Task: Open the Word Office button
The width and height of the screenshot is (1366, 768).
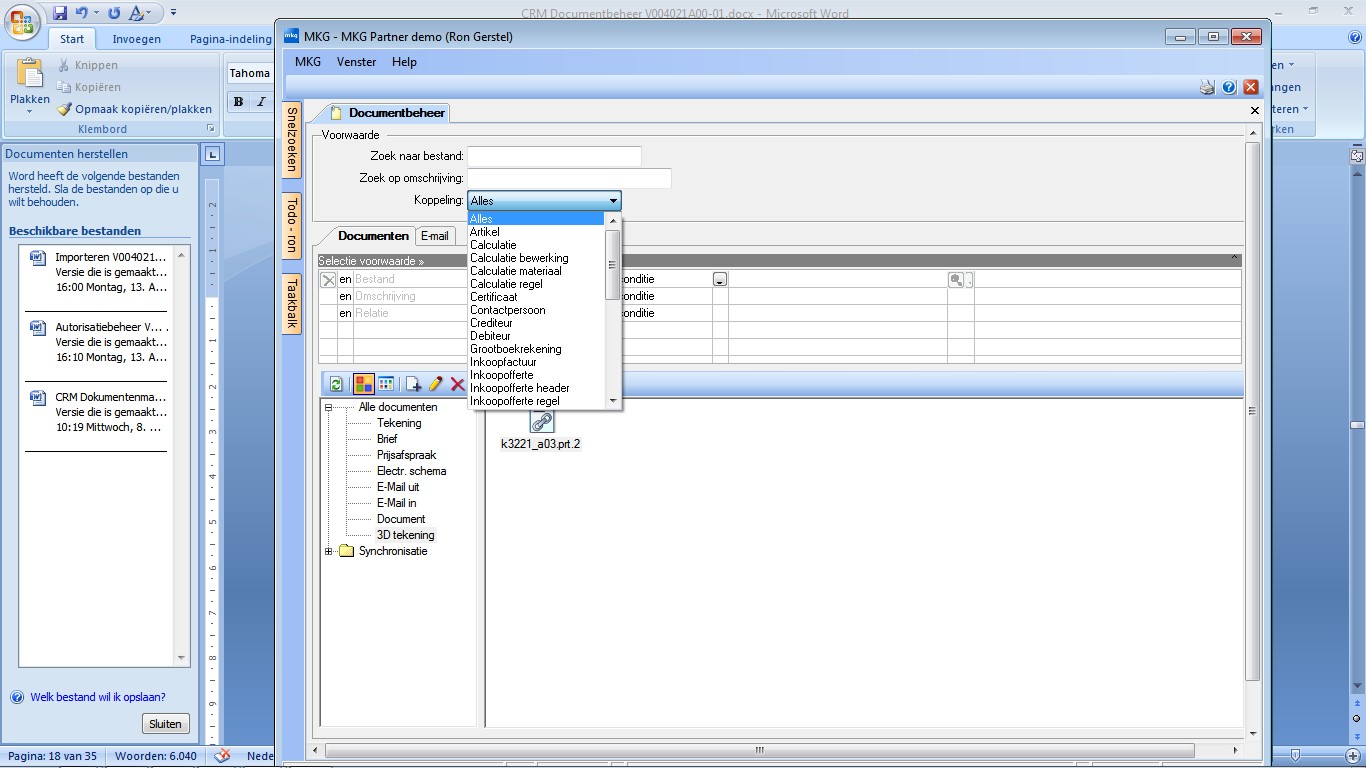Action: (22, 20)
